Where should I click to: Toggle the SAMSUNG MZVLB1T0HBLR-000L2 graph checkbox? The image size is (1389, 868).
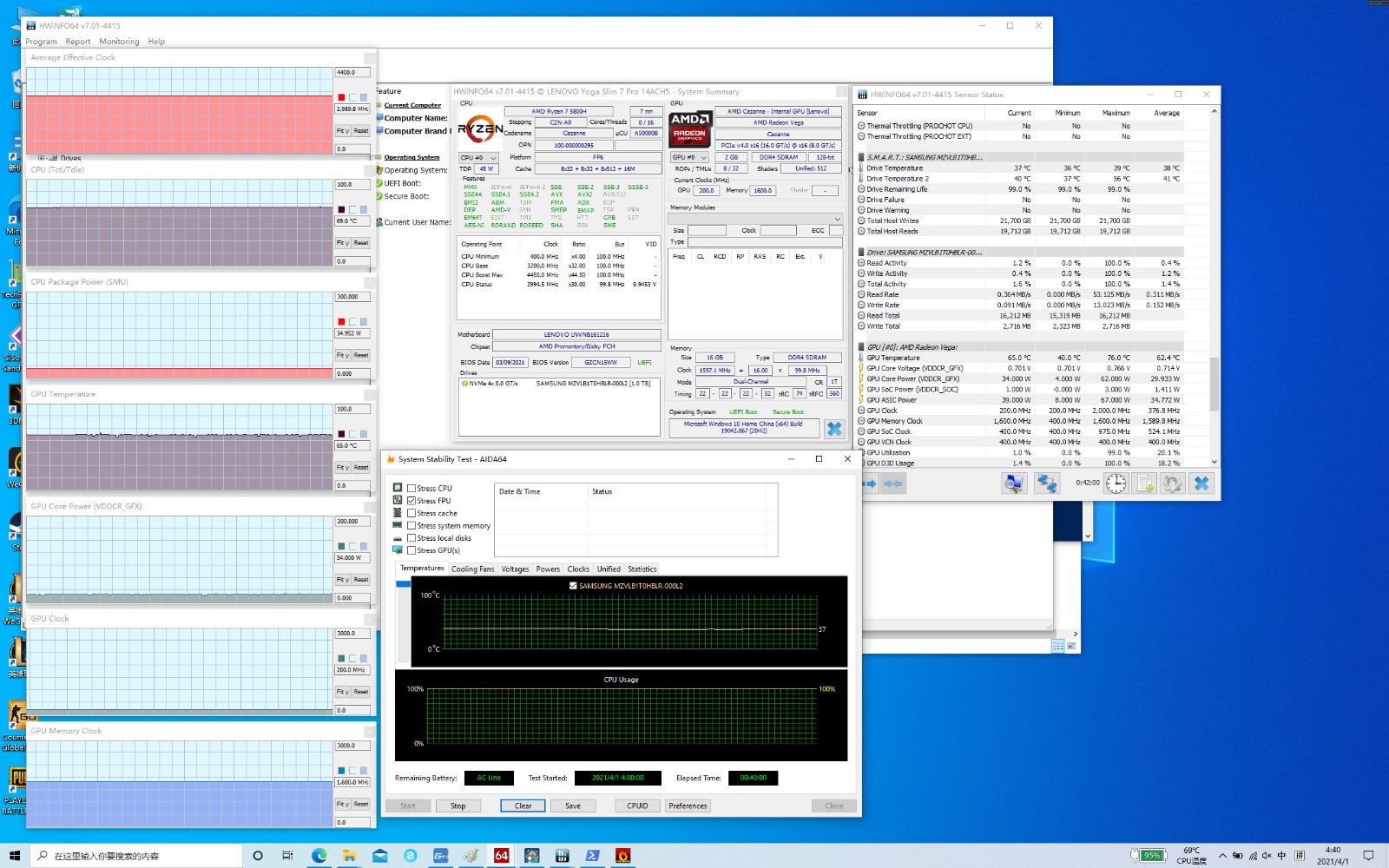[573, 586]
